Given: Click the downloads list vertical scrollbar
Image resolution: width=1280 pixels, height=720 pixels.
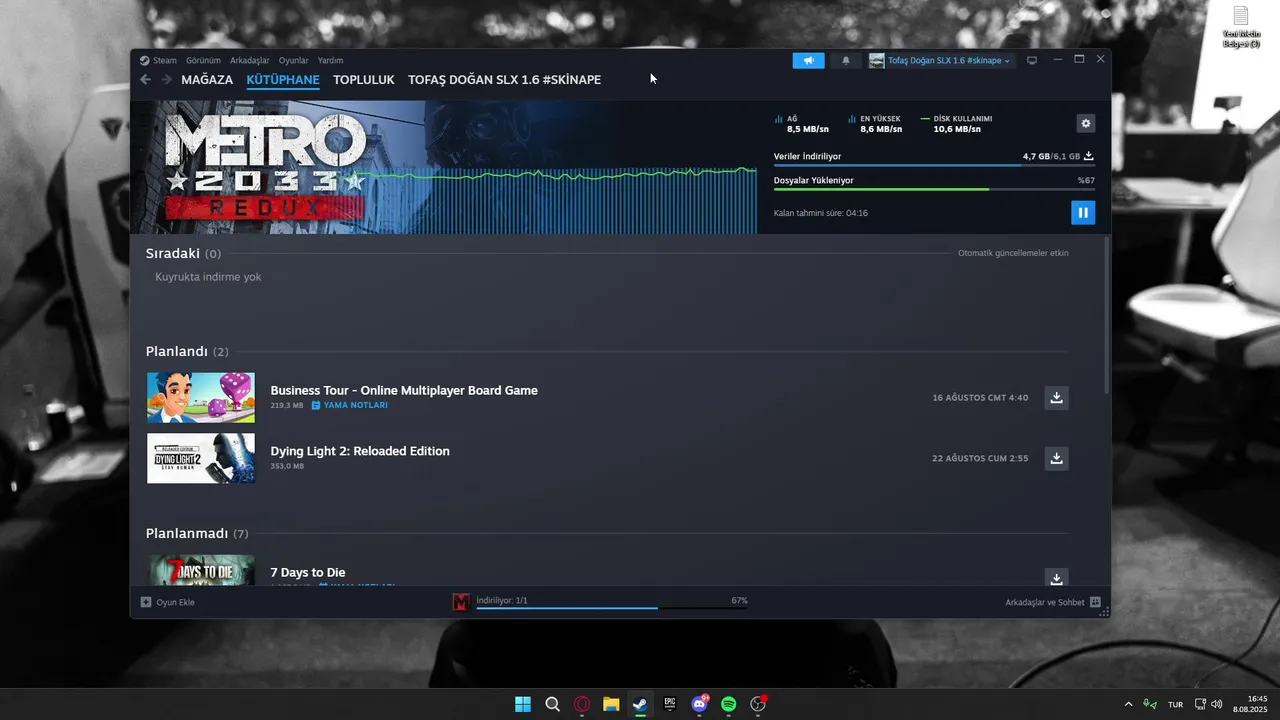Looking at the screenshot, I should tap(1106, 315).
